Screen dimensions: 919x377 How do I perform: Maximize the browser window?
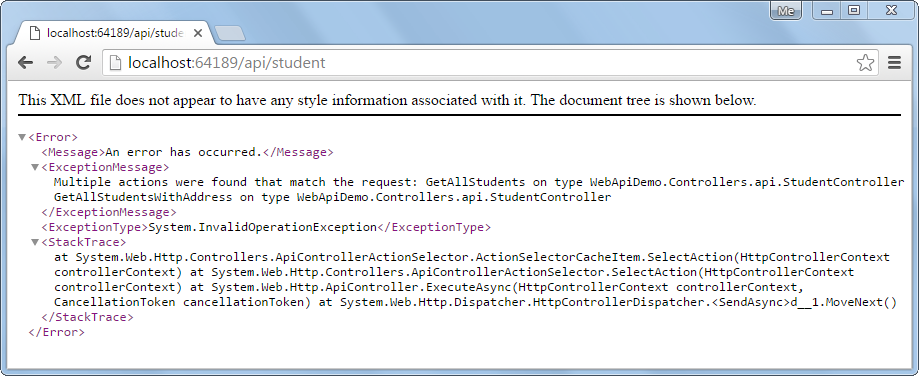click(x=855, y=11)
